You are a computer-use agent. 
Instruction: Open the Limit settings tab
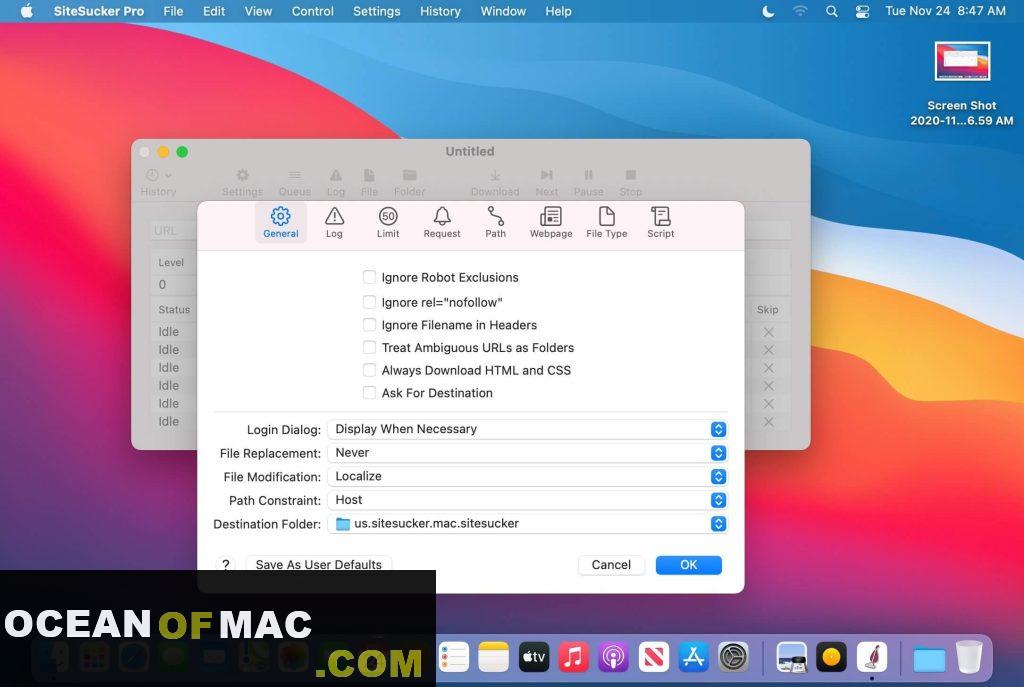click(x=388, y=223)
